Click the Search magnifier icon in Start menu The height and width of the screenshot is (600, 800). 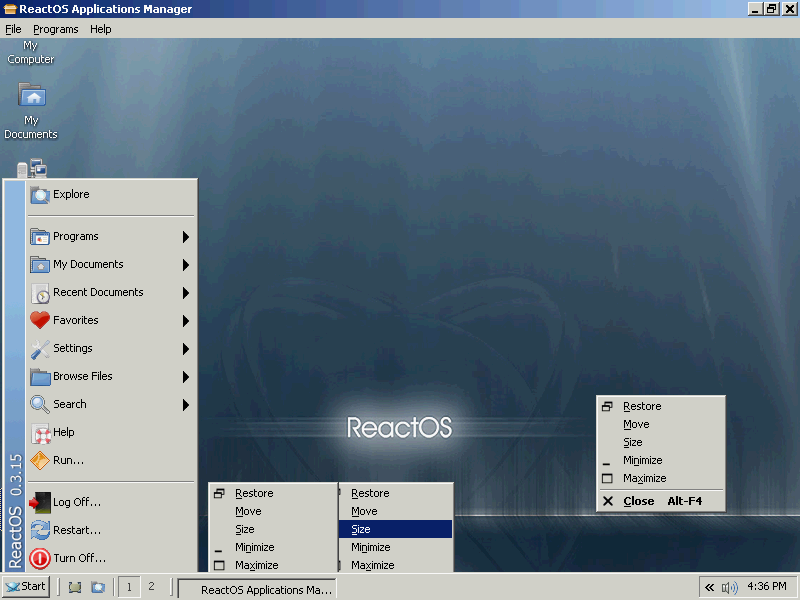point(40,405)
